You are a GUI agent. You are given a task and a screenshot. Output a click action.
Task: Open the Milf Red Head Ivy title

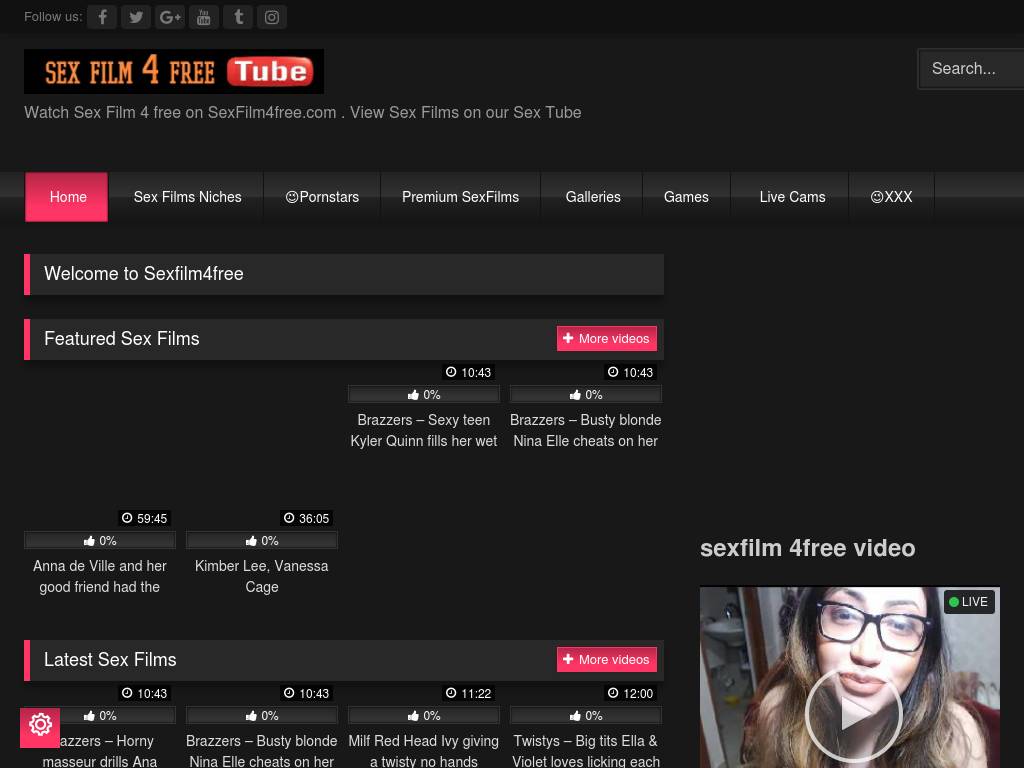[x=424, y=751]
